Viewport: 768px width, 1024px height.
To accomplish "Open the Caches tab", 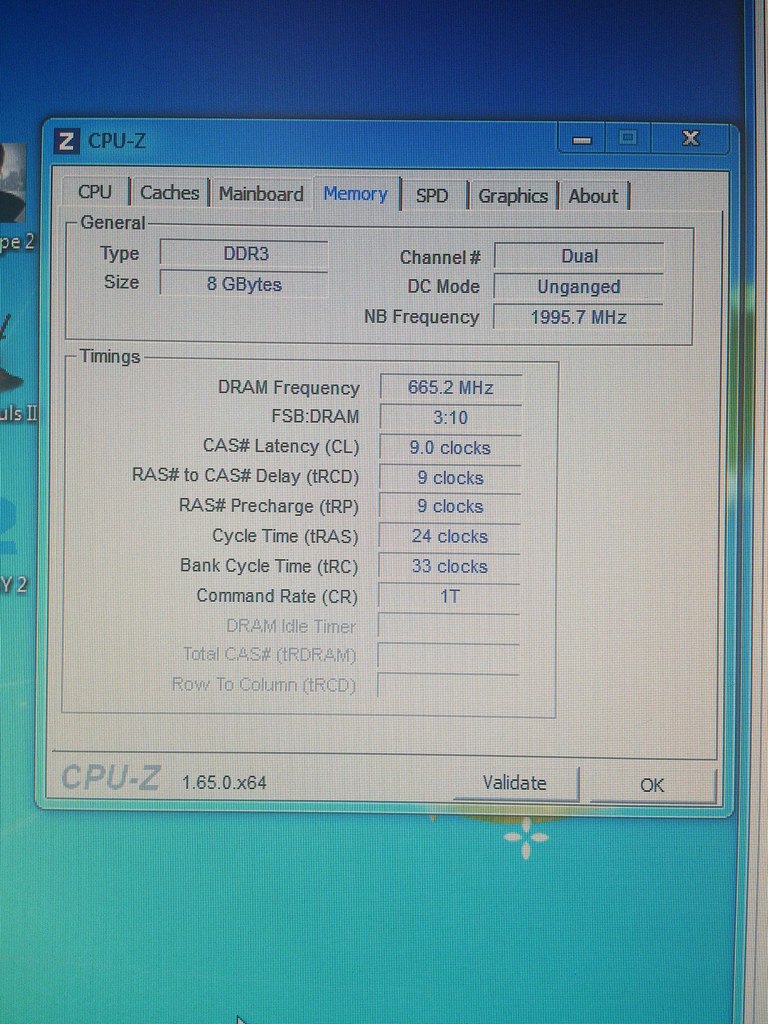I will (x=169, y=193).
